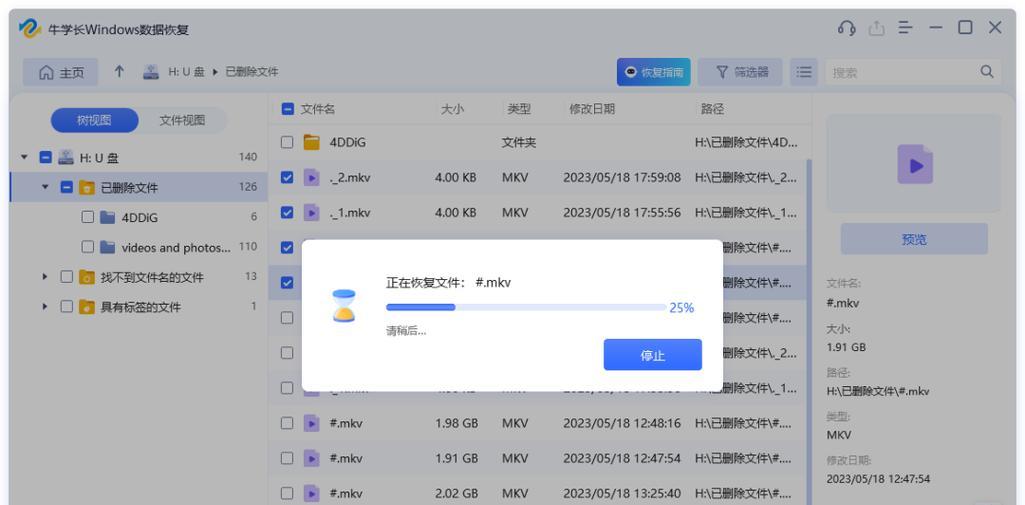This screenshot has width=1025, height=505.
Task: Sort by 修改日期 column header
Action: [x=592, y=109]
